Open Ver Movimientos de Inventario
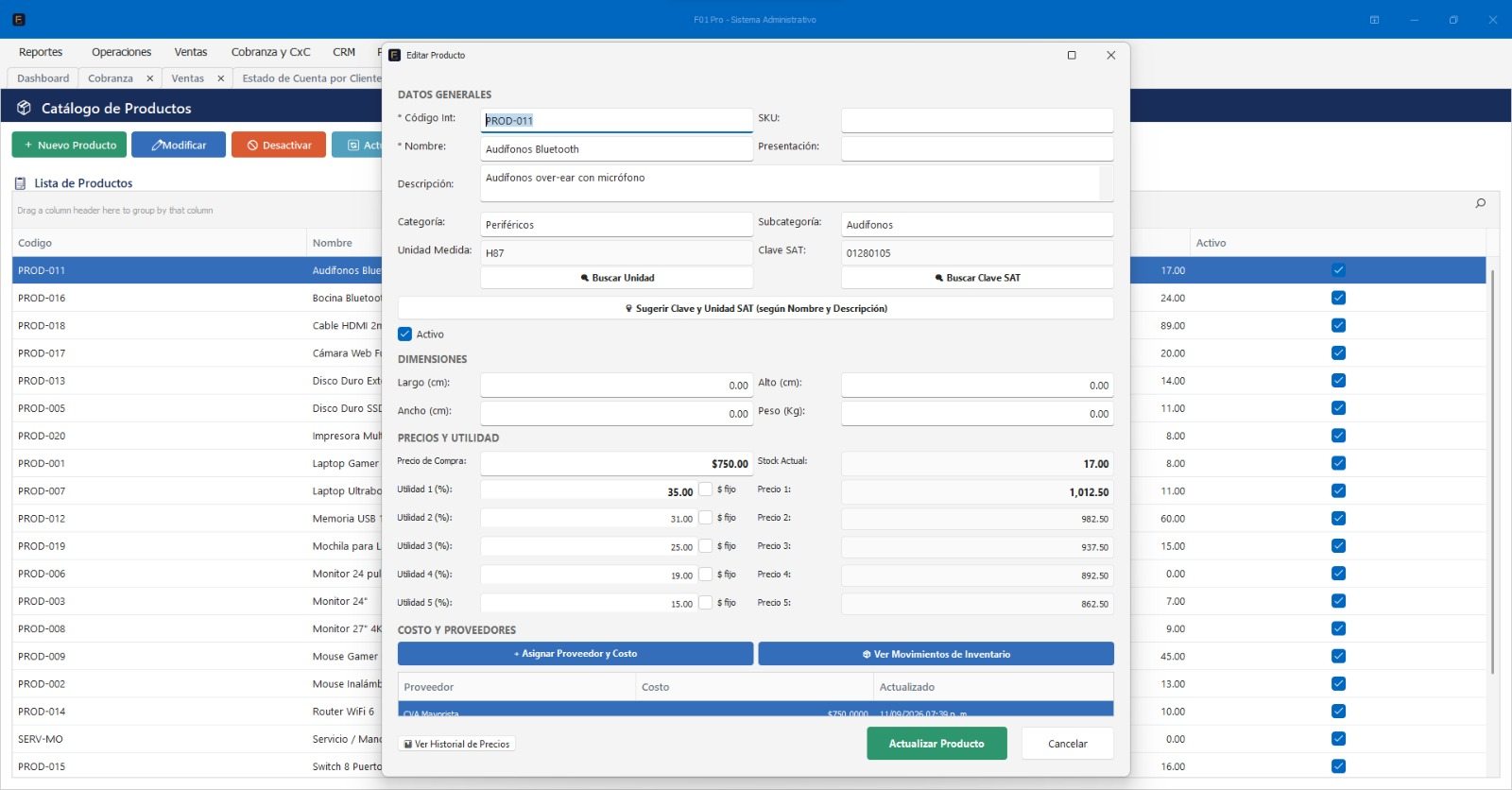Screen dimensions: 1512x790 (x=936, y=654)
